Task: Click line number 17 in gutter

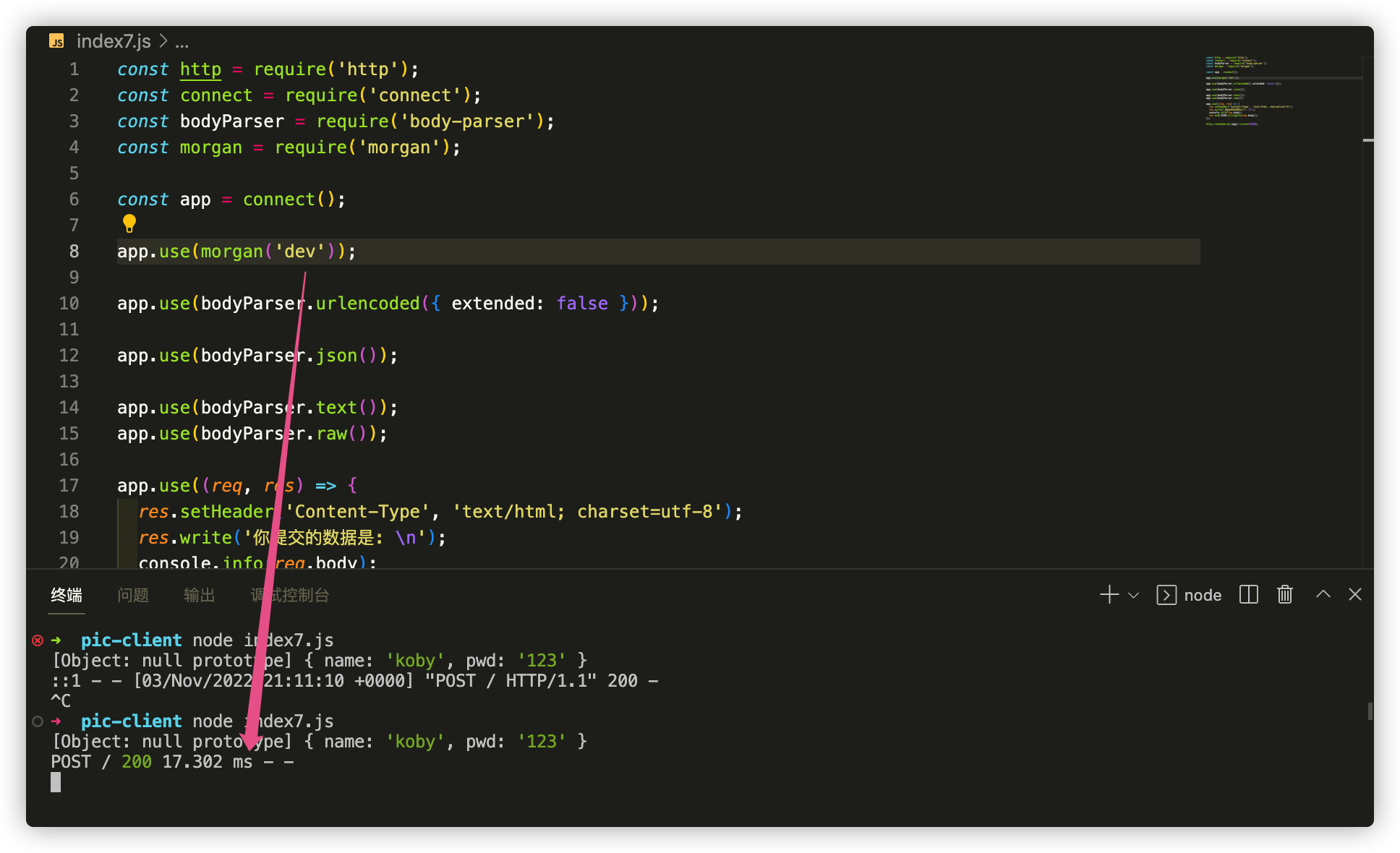Action: [69, 485]
